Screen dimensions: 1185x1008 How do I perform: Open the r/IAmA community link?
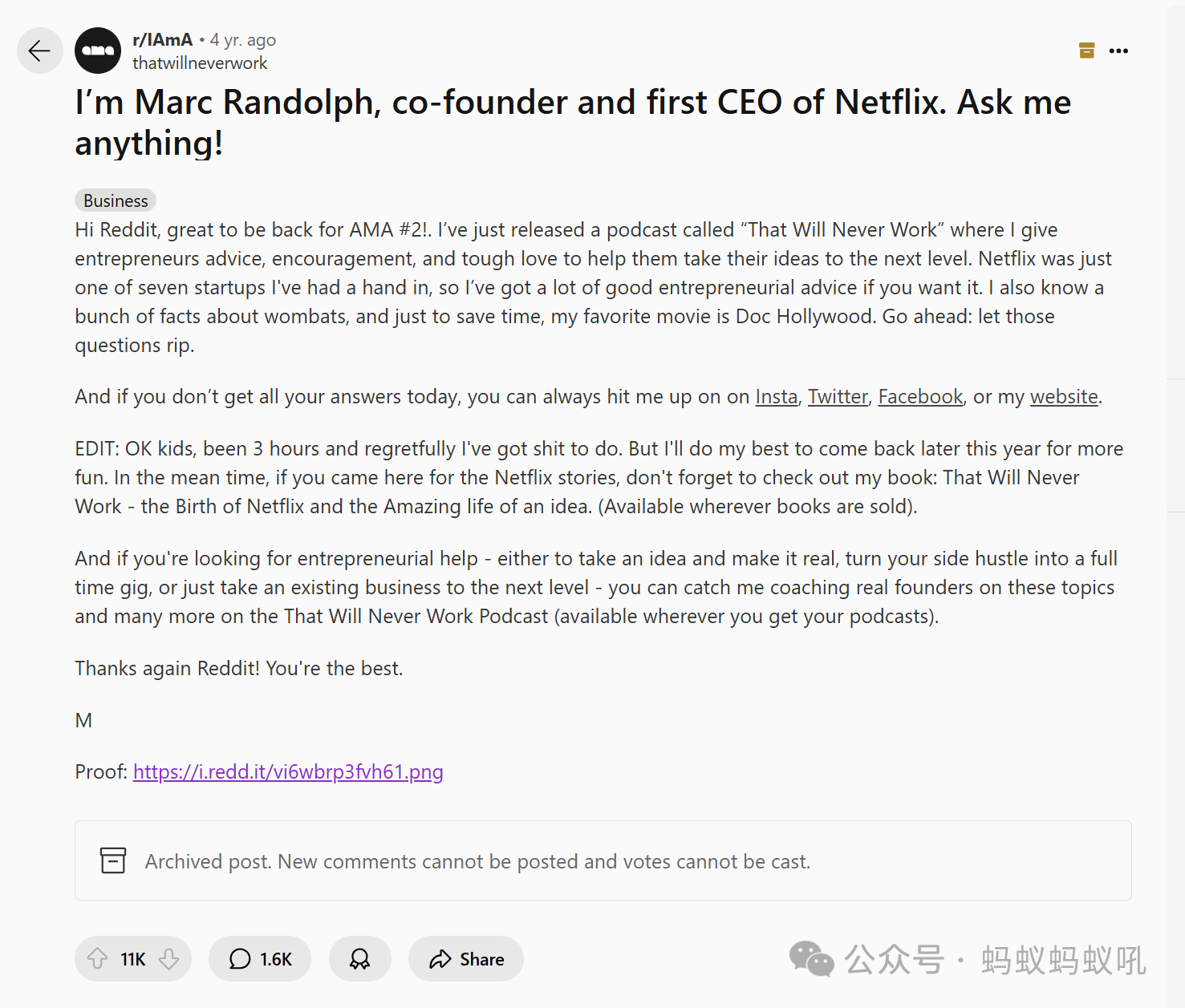coord(163,39)
